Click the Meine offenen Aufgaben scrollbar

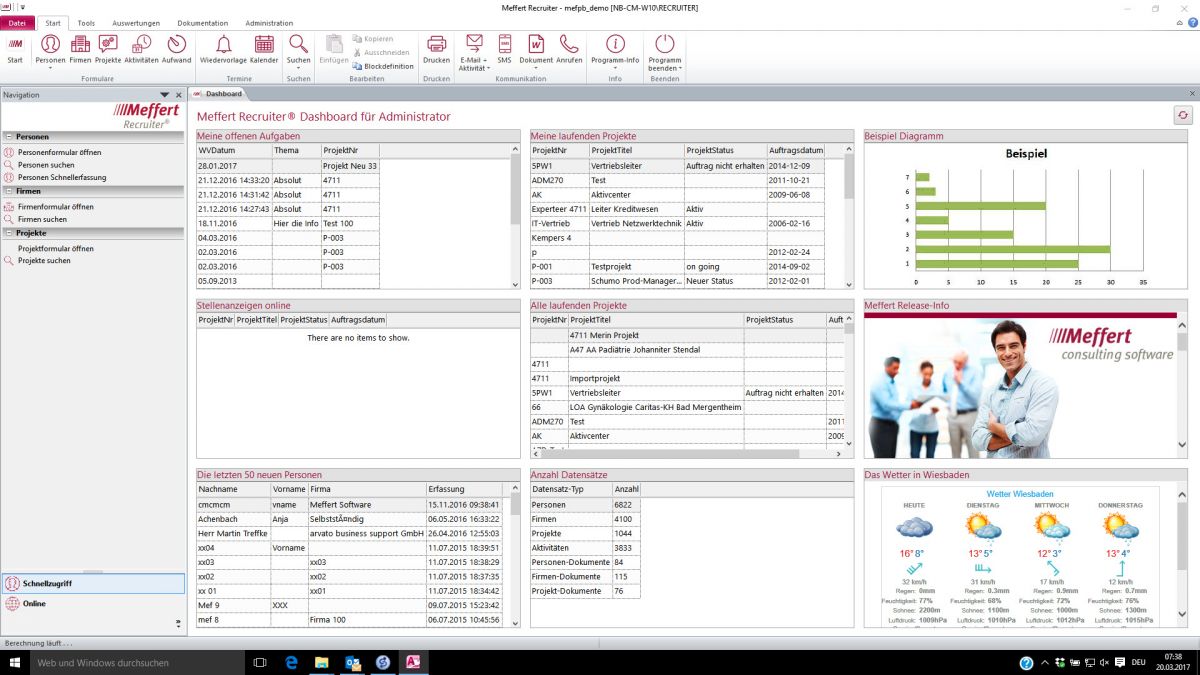pyautogui.click(x=516, y=216)
